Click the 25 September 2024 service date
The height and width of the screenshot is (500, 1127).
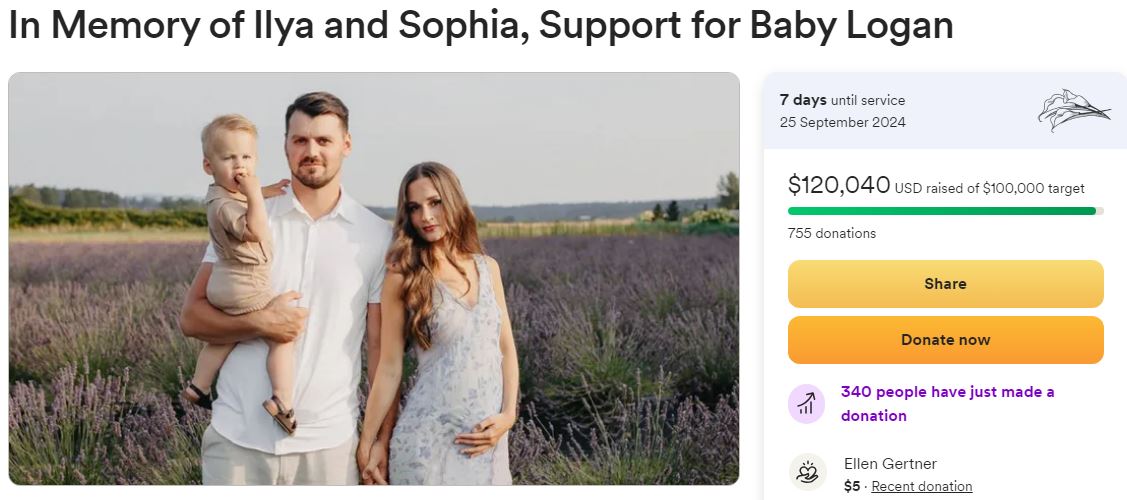point(842,122)
